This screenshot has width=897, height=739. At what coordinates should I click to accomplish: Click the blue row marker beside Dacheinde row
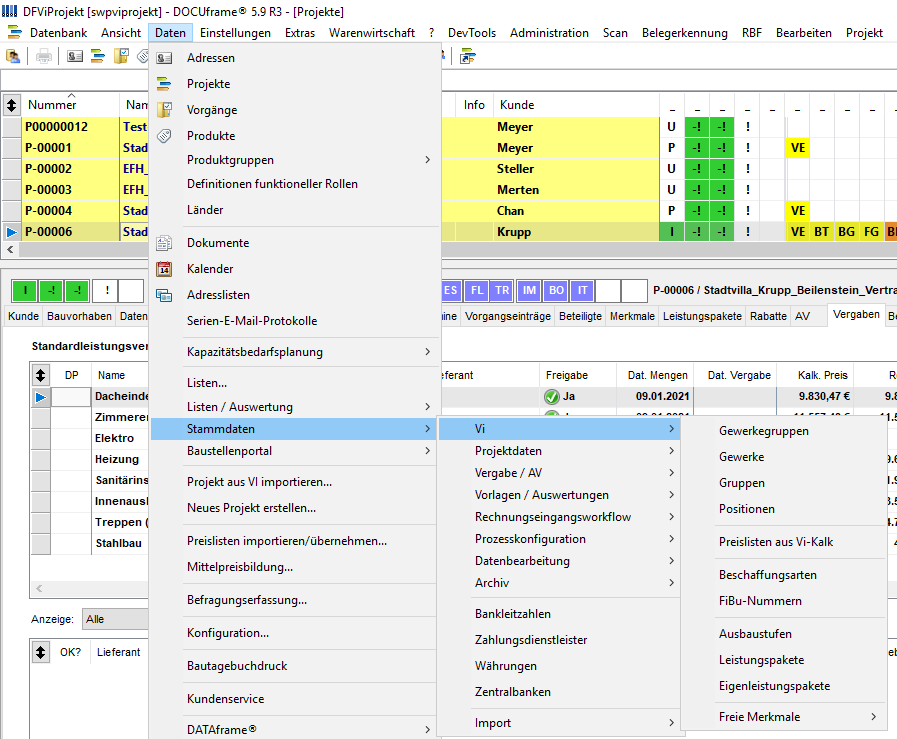(x=40, y=397)
